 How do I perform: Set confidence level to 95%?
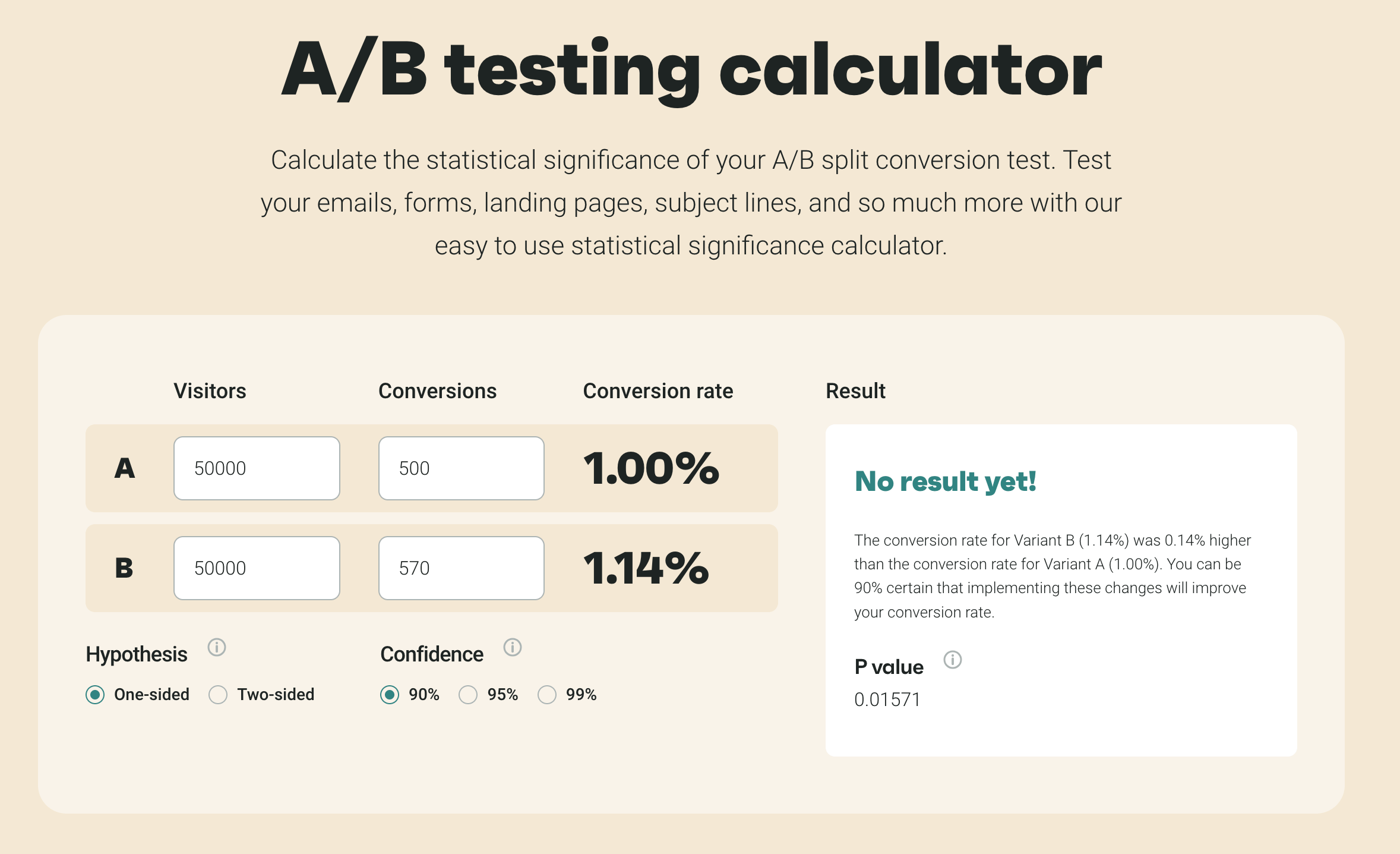coord(468,694)
